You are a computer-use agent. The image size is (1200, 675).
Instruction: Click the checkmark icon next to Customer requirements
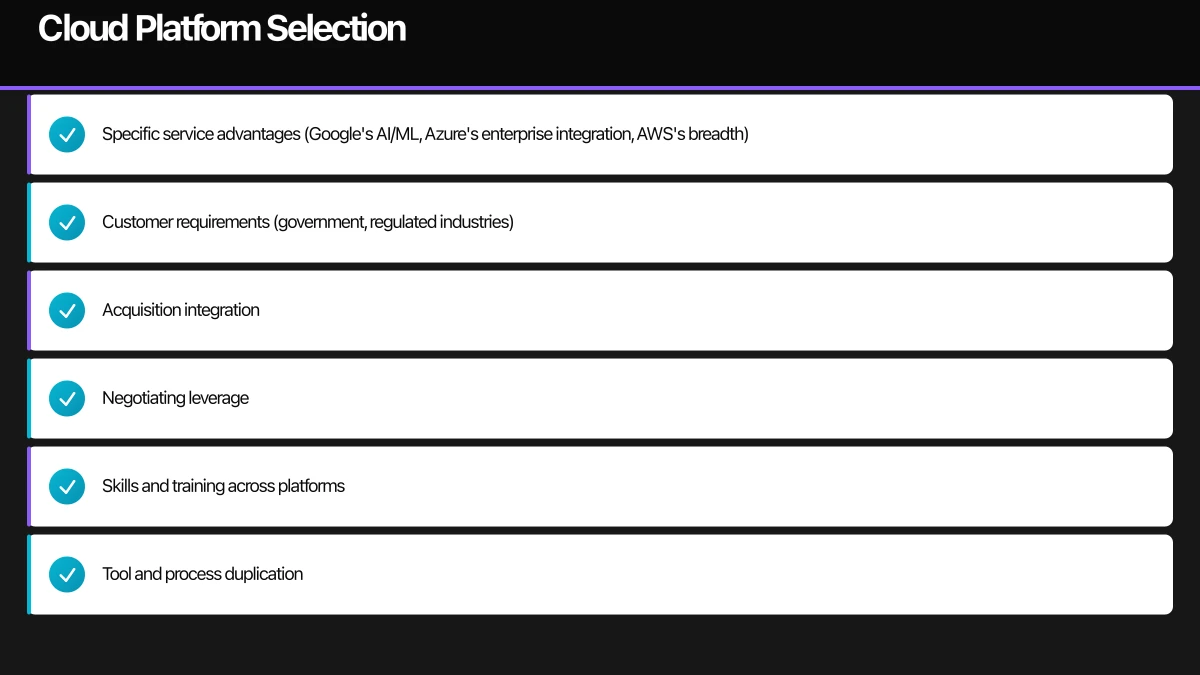pos(67,222)
